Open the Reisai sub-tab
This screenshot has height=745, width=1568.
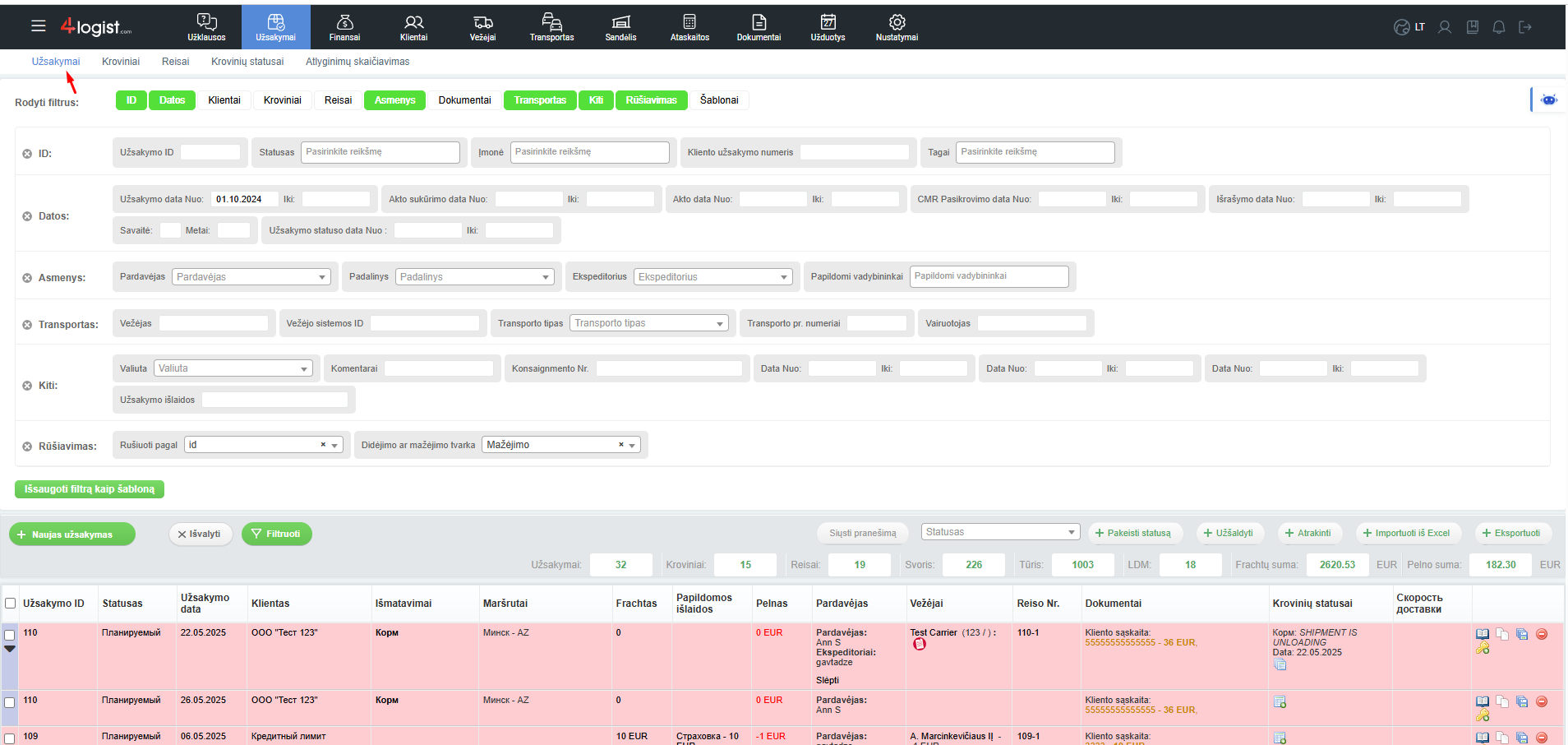pos(175,62)
